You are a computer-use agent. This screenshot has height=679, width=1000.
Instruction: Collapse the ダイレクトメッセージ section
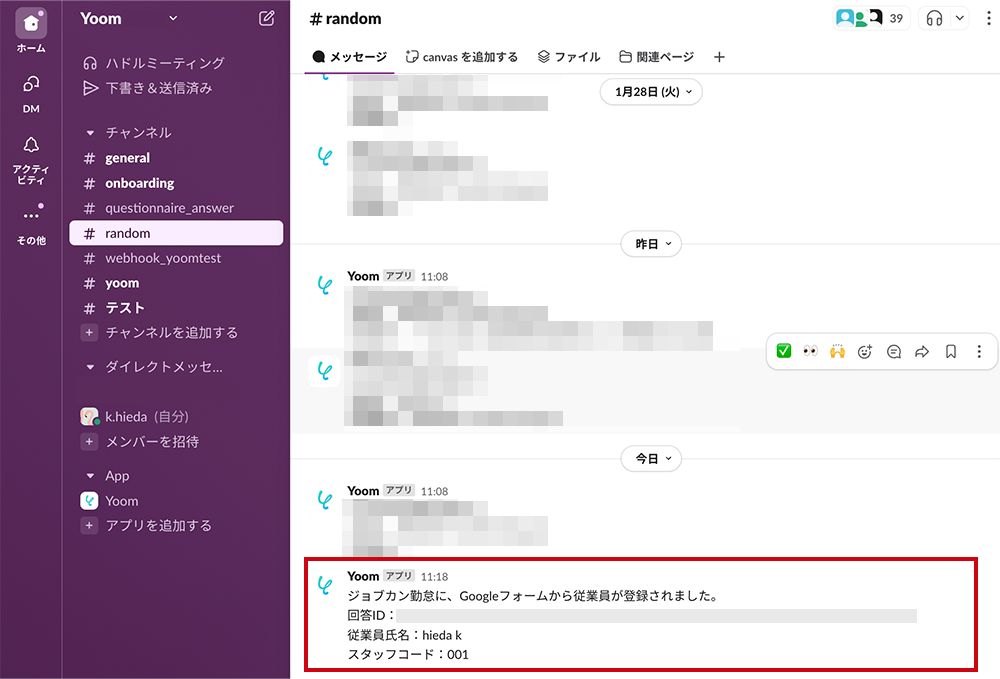coord(90,367)
